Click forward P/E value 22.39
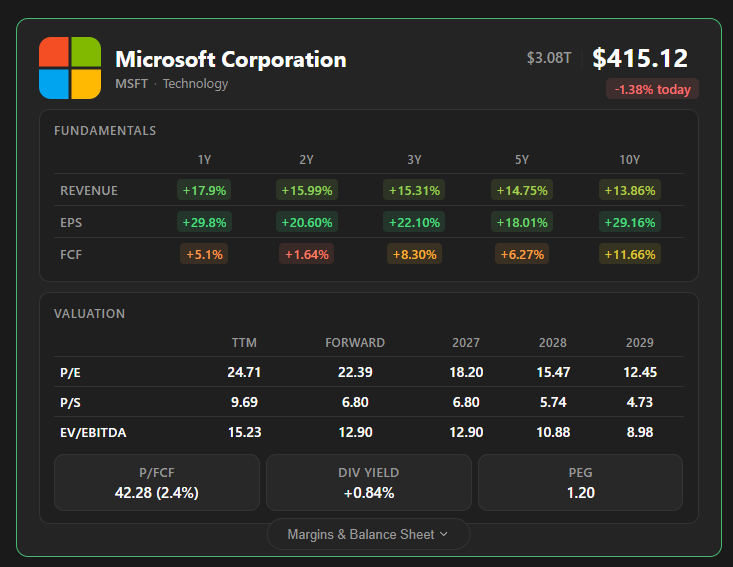Image resolution: width=733 pixels, height=567 pixels. tap(355, 372)
